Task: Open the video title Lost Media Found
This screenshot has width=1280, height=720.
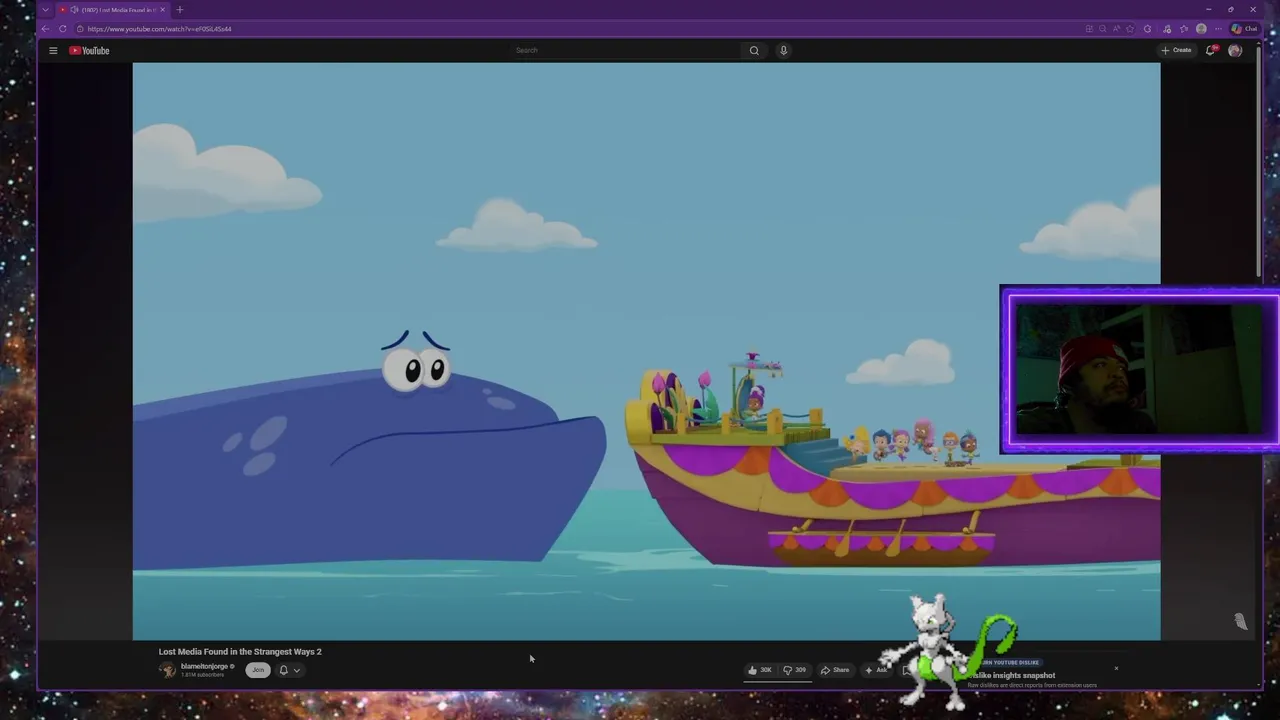Action: (x=240, y=652)
